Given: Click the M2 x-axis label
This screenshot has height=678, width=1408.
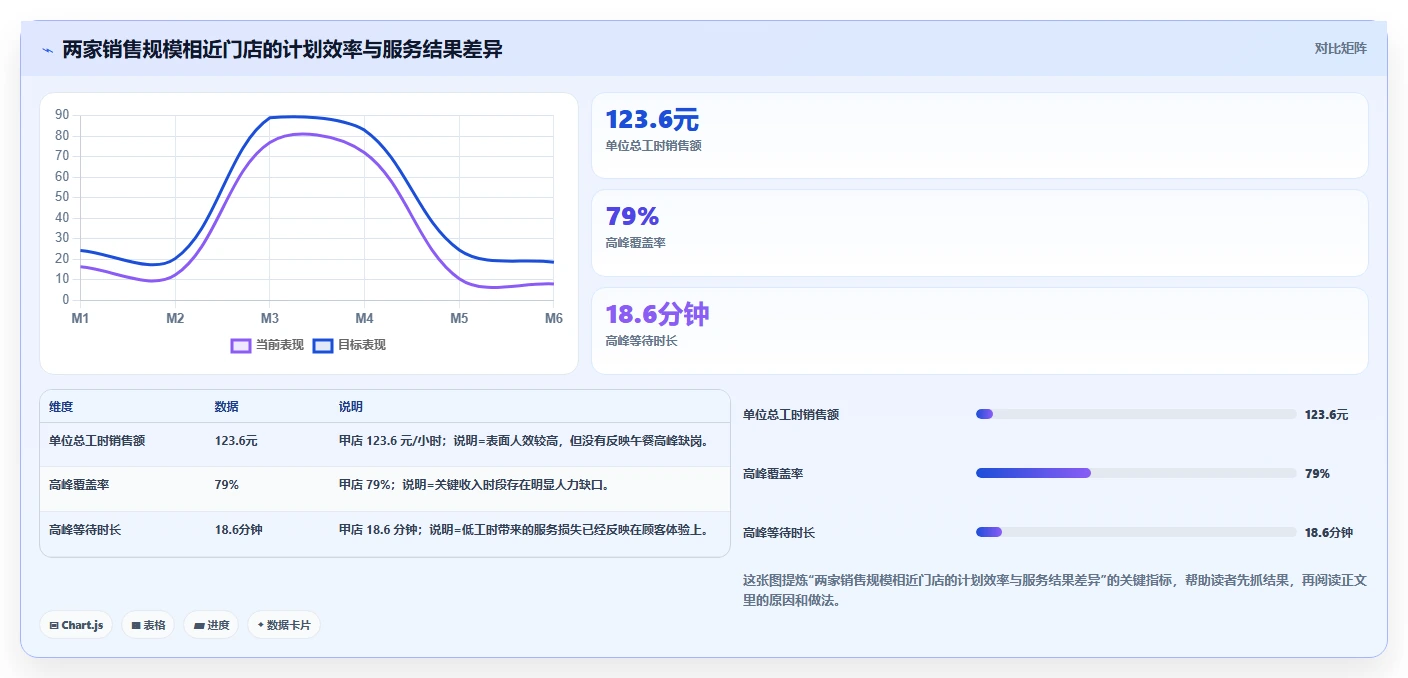Looking at the screenshot, I should point(175,318).
